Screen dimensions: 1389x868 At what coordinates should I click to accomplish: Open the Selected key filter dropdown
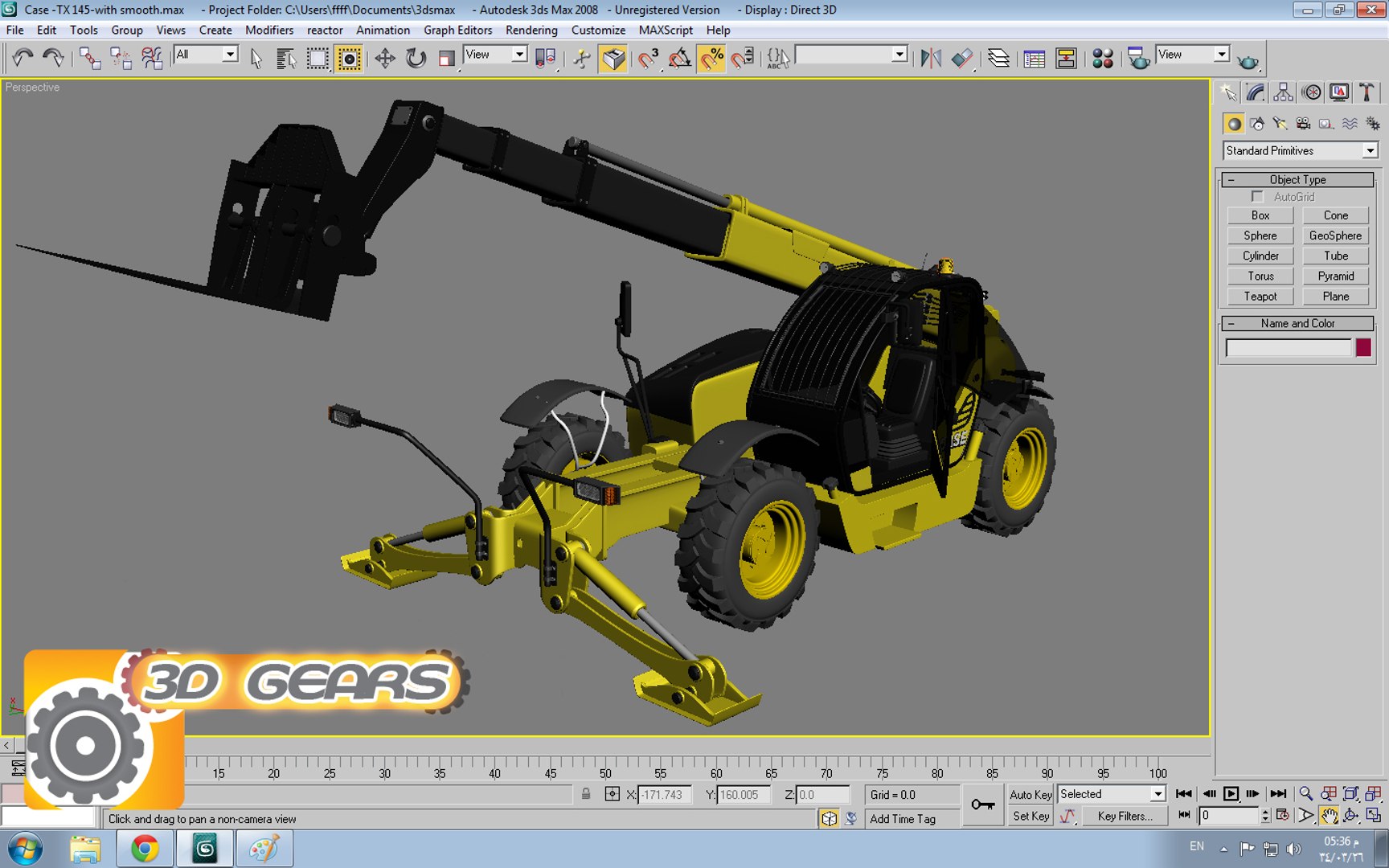tap(1157, 794)
